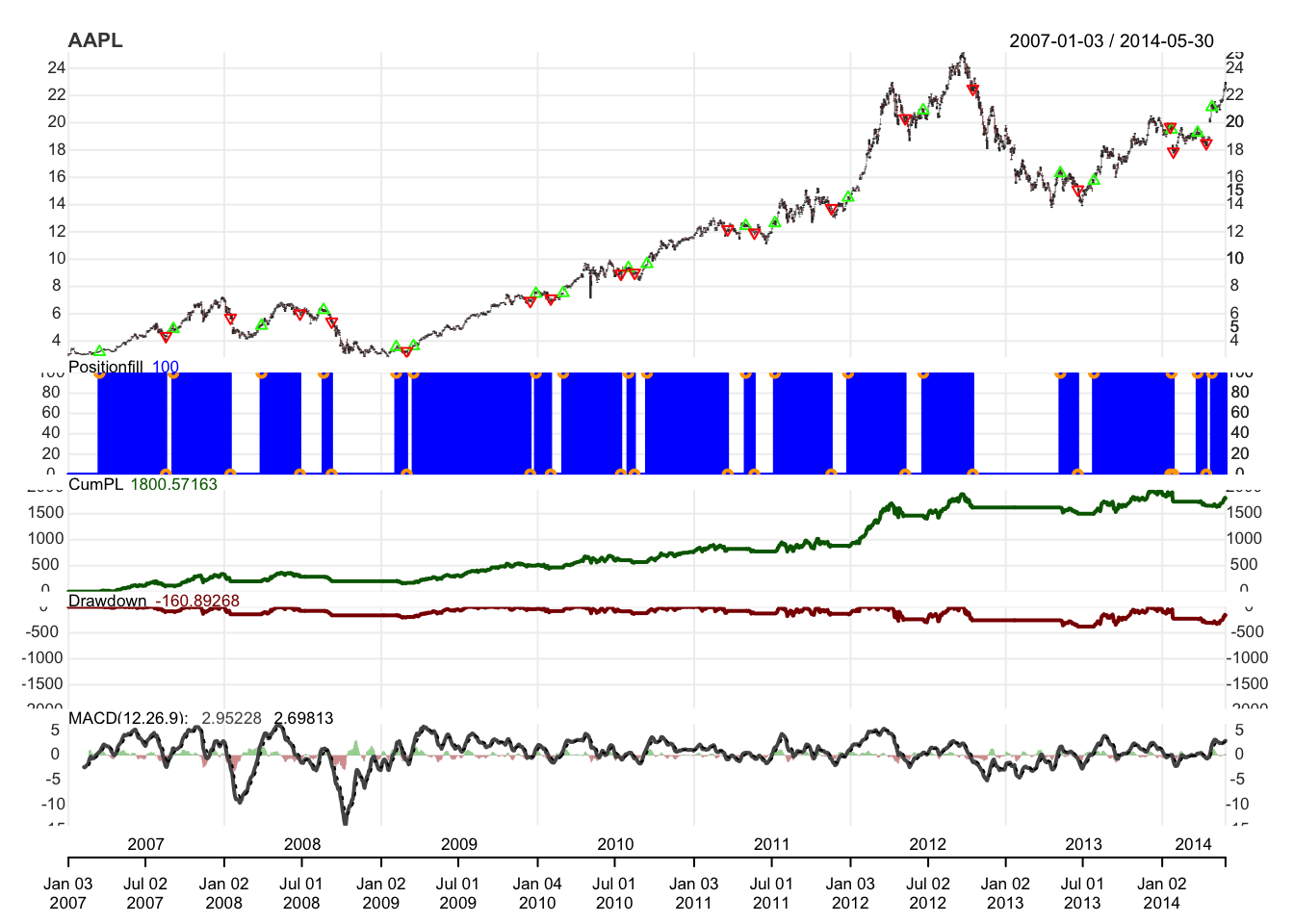
Task: Click the left MACD axis label -10
Action: [x=54, y=804]
